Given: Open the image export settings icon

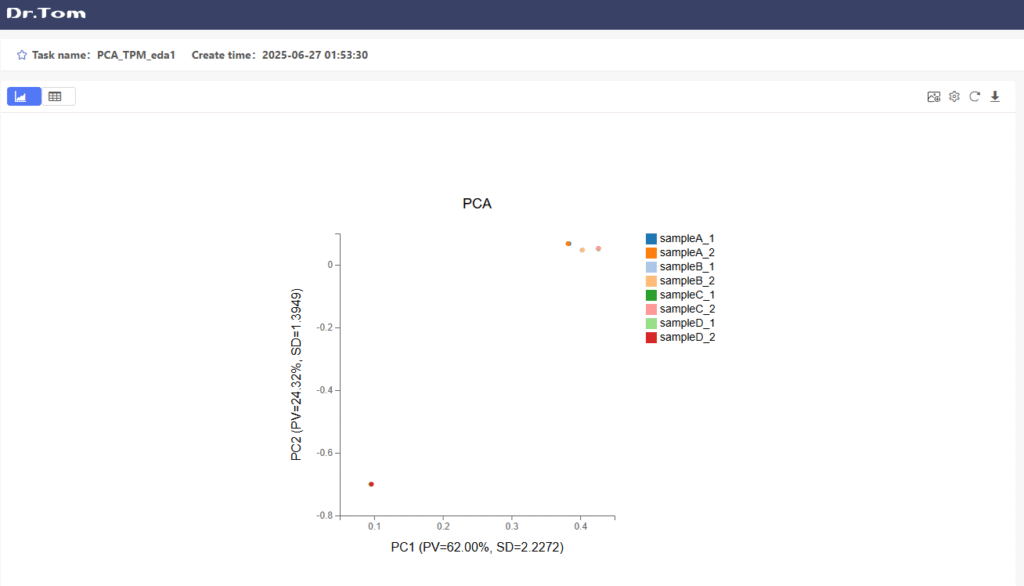Looking at the screenshot, I should tap(933, 97).
